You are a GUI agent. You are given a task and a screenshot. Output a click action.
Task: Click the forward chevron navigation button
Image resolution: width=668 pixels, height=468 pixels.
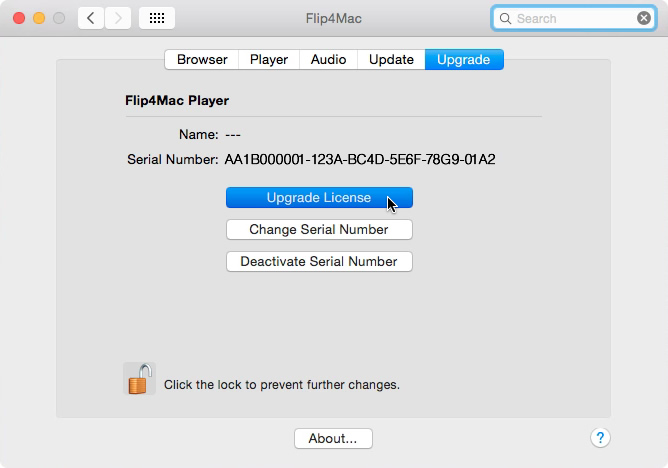pyautogui.click(x=118, y=18)
